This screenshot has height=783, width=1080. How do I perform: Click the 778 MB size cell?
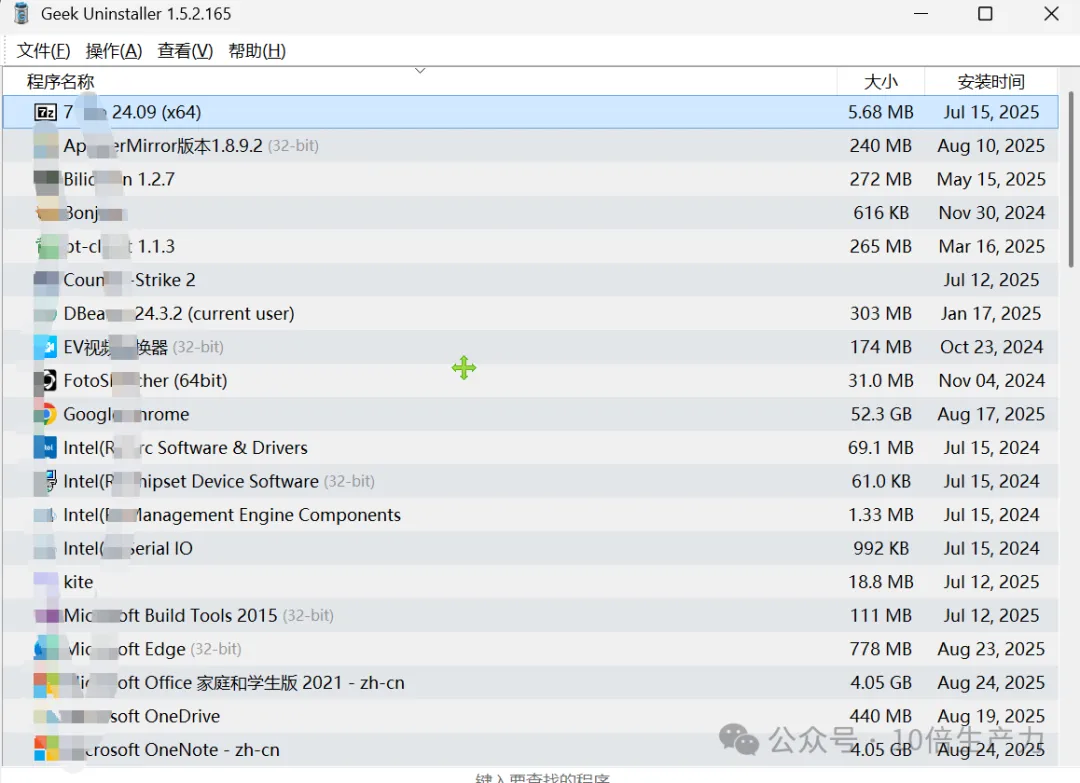(881, 649)
